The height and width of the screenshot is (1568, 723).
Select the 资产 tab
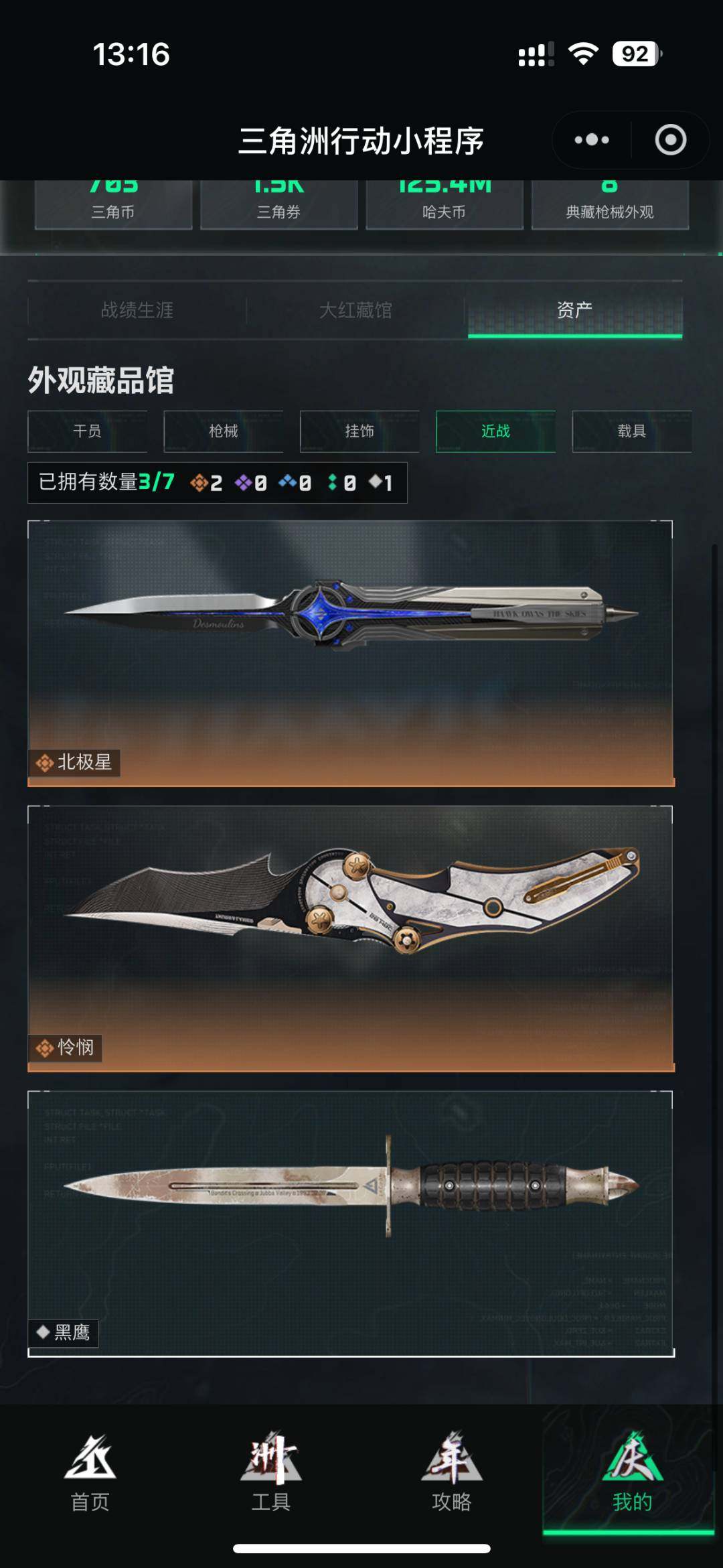574,310
